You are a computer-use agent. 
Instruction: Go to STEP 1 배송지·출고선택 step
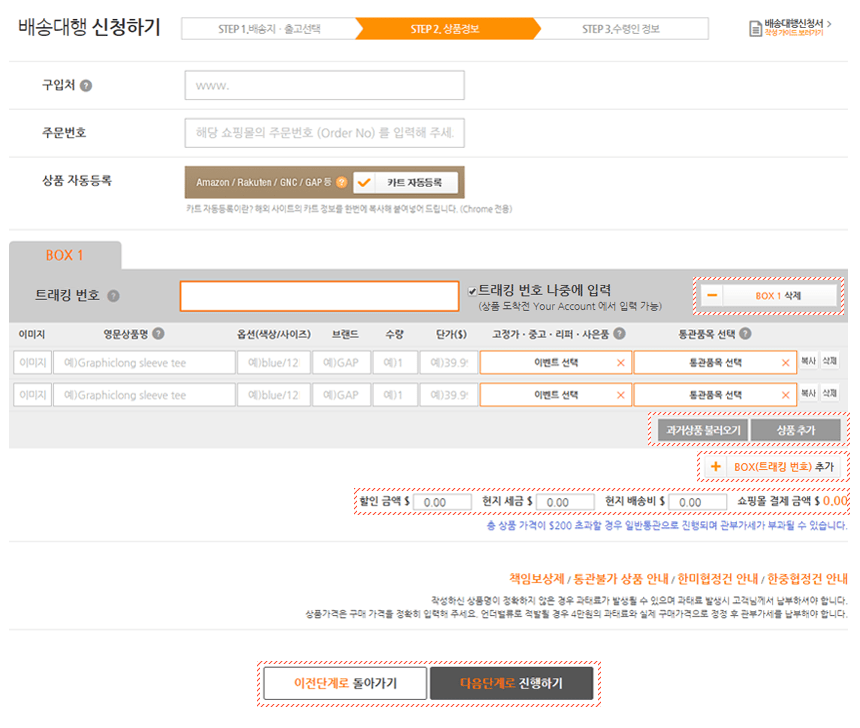click(270, 29)
